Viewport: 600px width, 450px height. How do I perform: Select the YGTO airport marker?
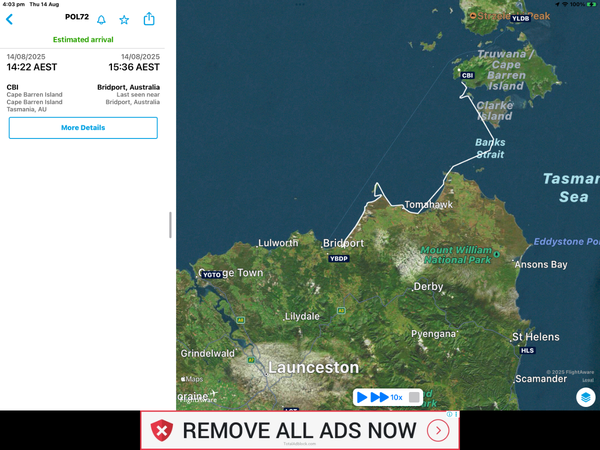point(211,274)
